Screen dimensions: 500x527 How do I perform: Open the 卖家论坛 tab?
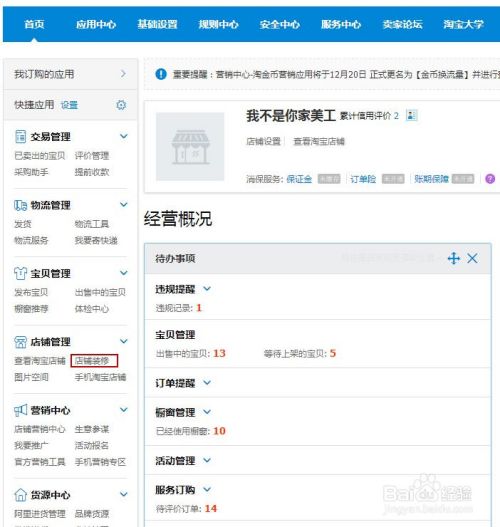pos(402,24)
